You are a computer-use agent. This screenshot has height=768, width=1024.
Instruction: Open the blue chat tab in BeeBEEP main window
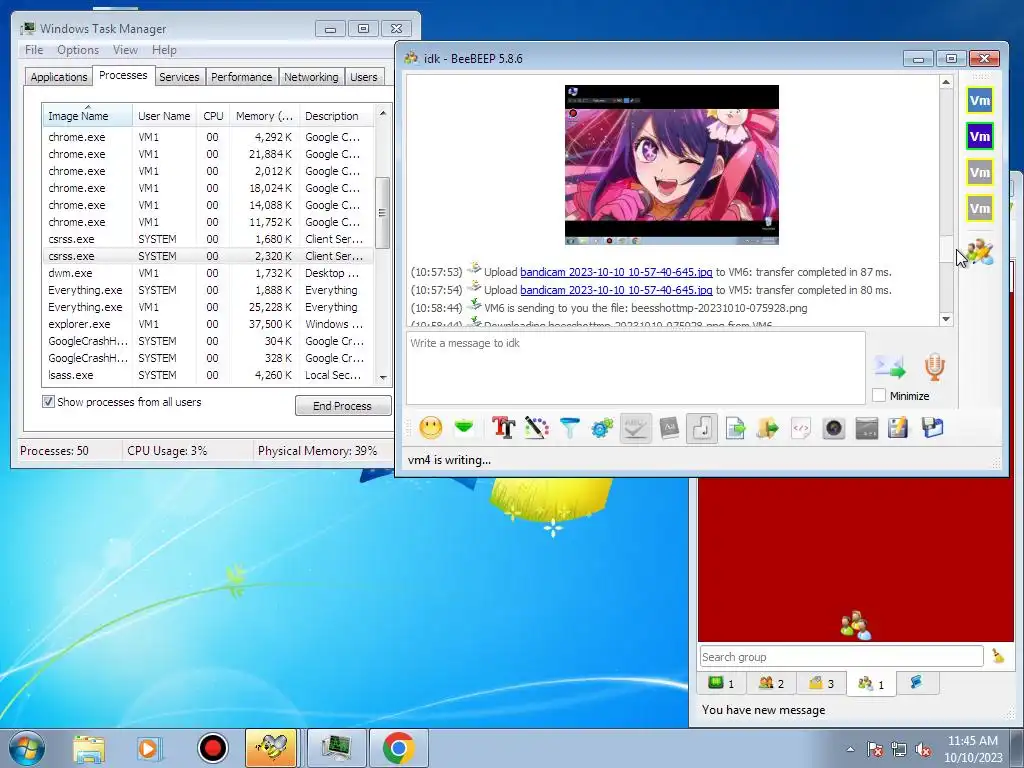(917, 683)
